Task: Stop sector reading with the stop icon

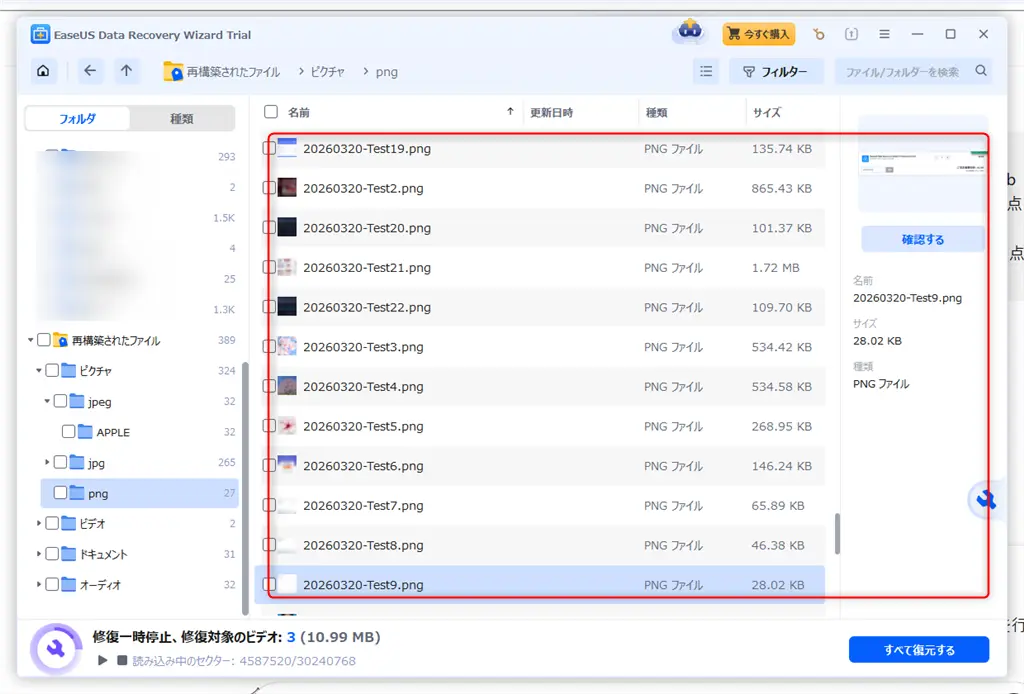Action: pos(124,659)
